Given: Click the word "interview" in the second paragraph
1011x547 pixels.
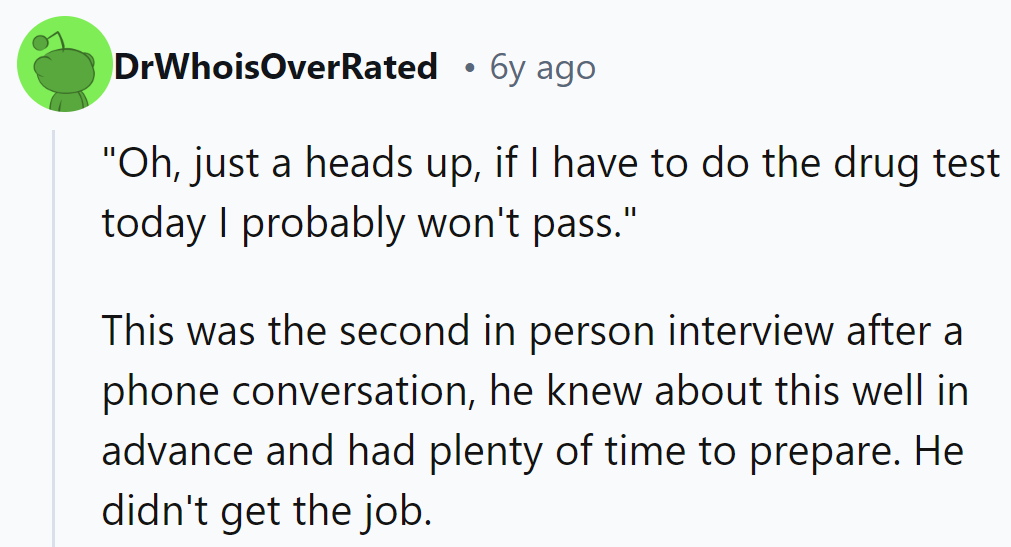Looking at the screenshot, I should tap(737, 331).
